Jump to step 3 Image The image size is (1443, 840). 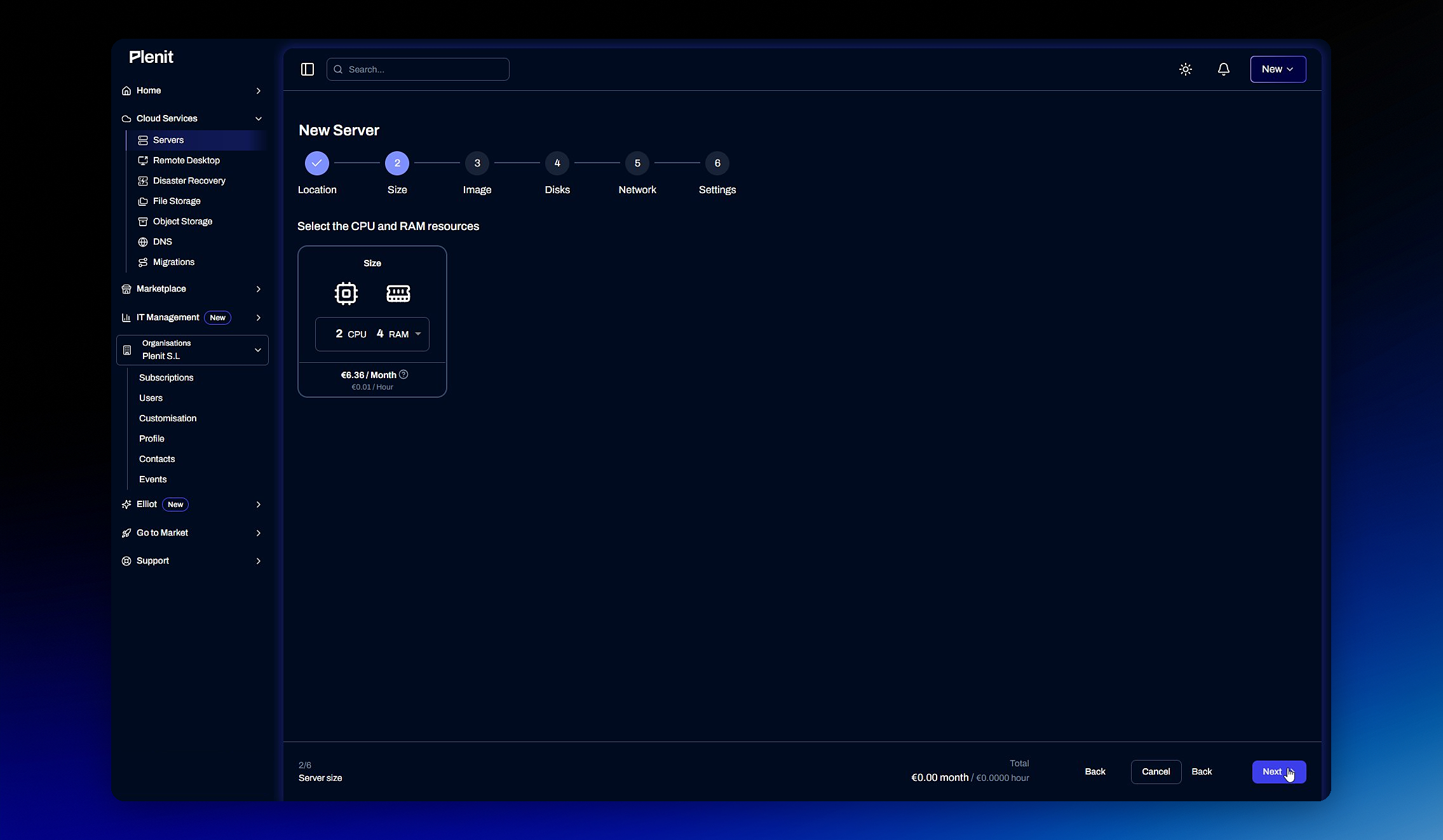[x=477, y=163]
